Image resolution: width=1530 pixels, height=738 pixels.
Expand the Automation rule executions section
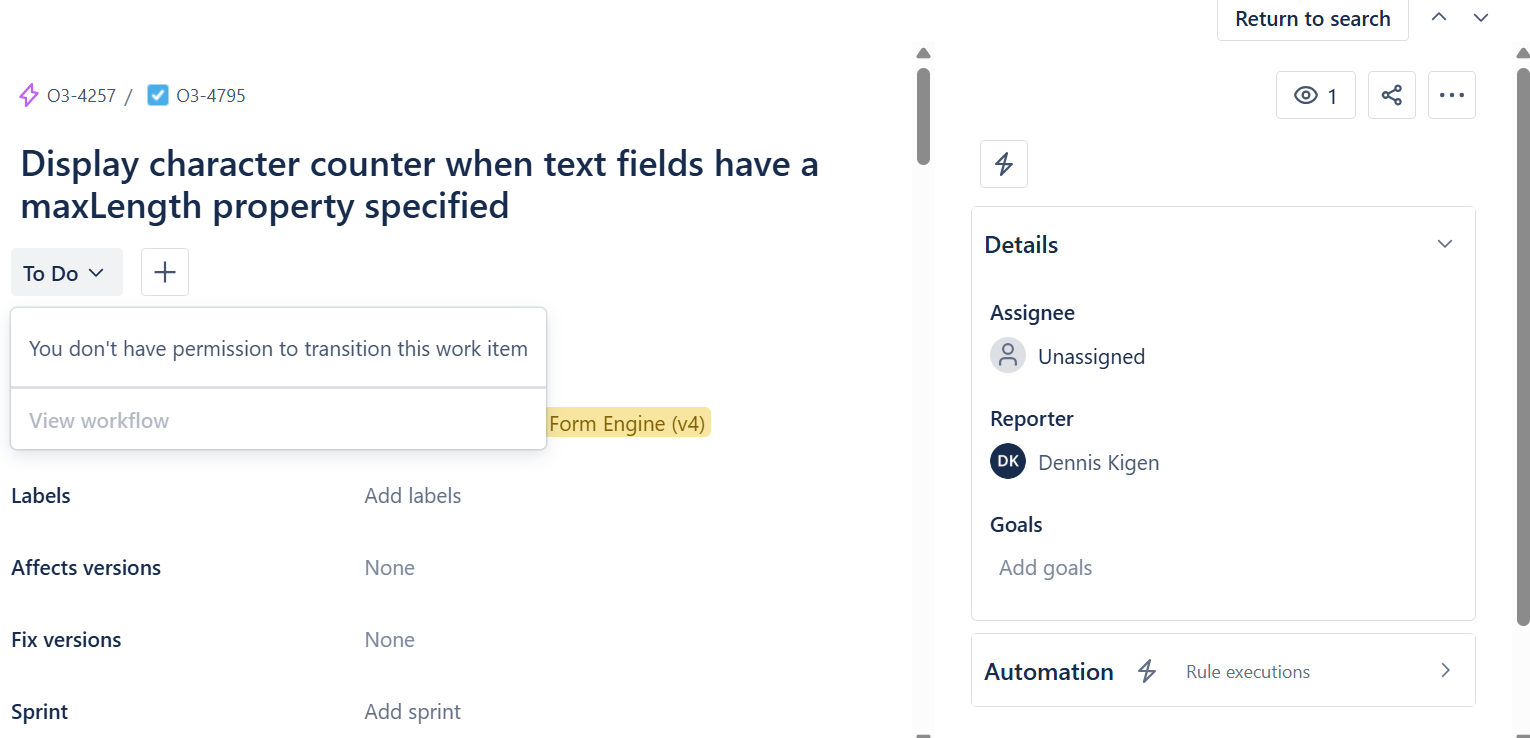coord(1223,670)
